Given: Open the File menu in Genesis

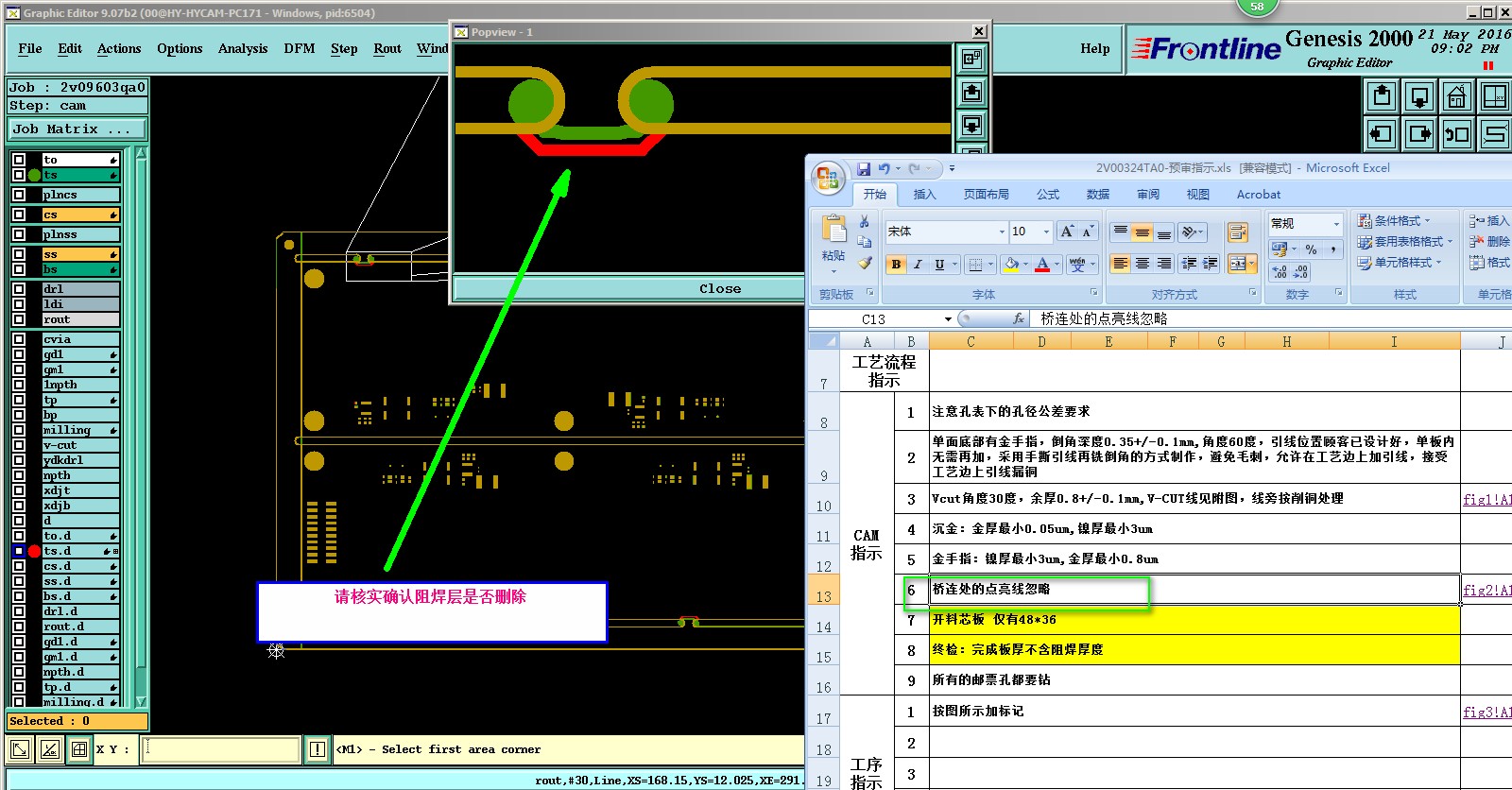Looking at the screenshot, I should 30,48.
